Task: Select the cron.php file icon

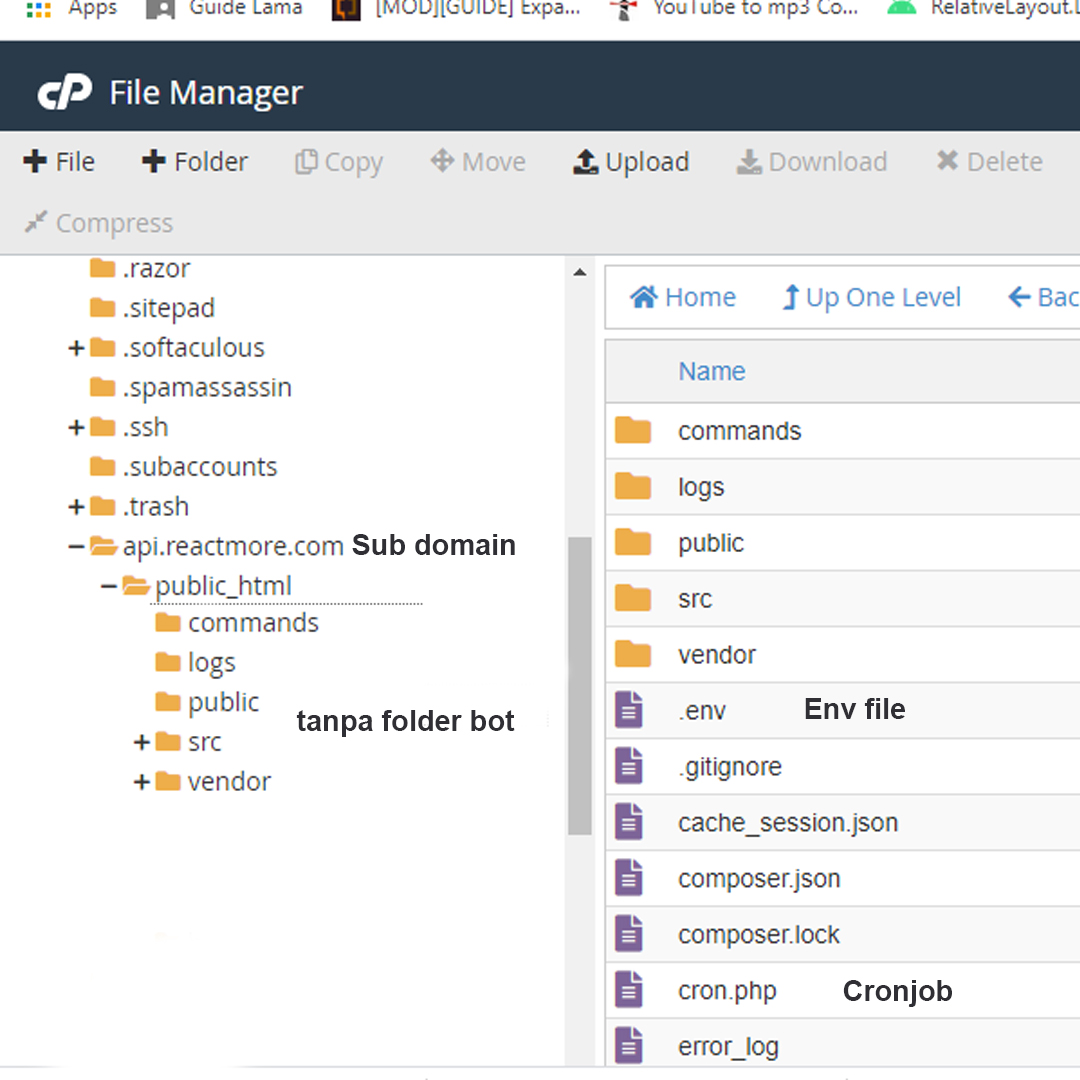Action: (629, 991)
